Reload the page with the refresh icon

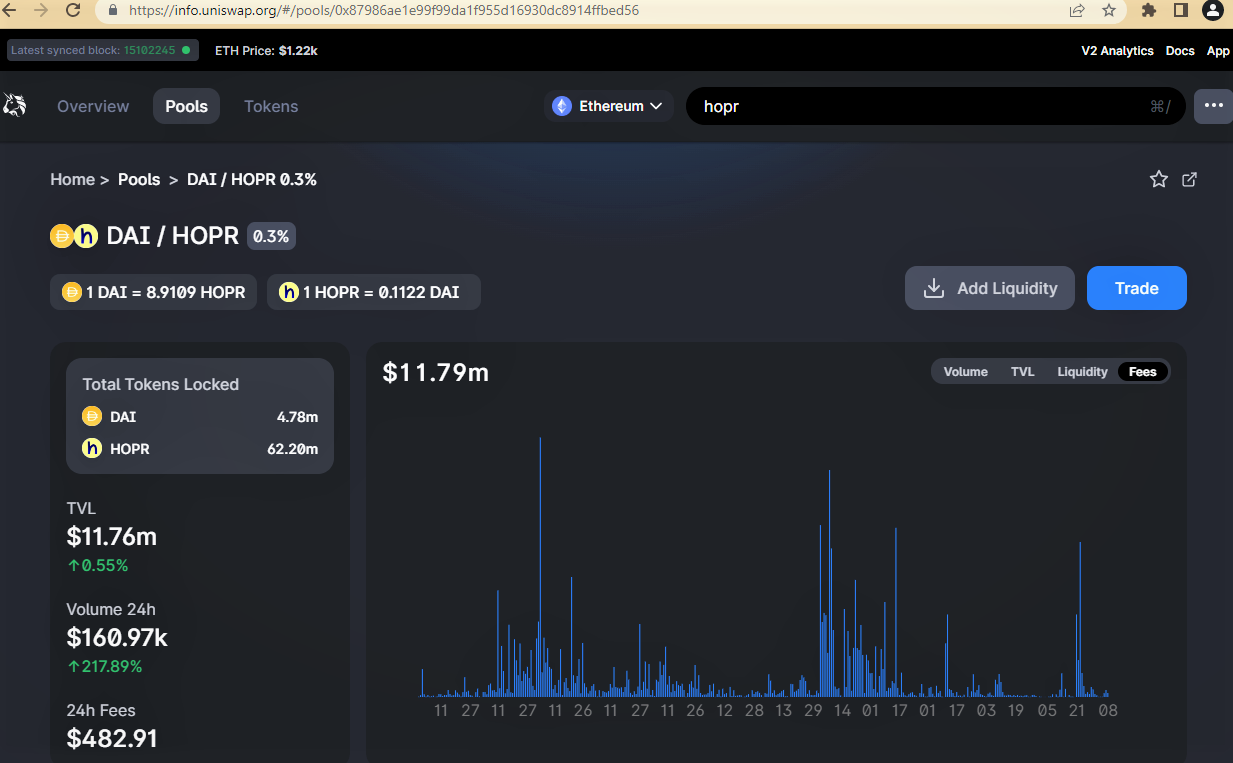73,10
